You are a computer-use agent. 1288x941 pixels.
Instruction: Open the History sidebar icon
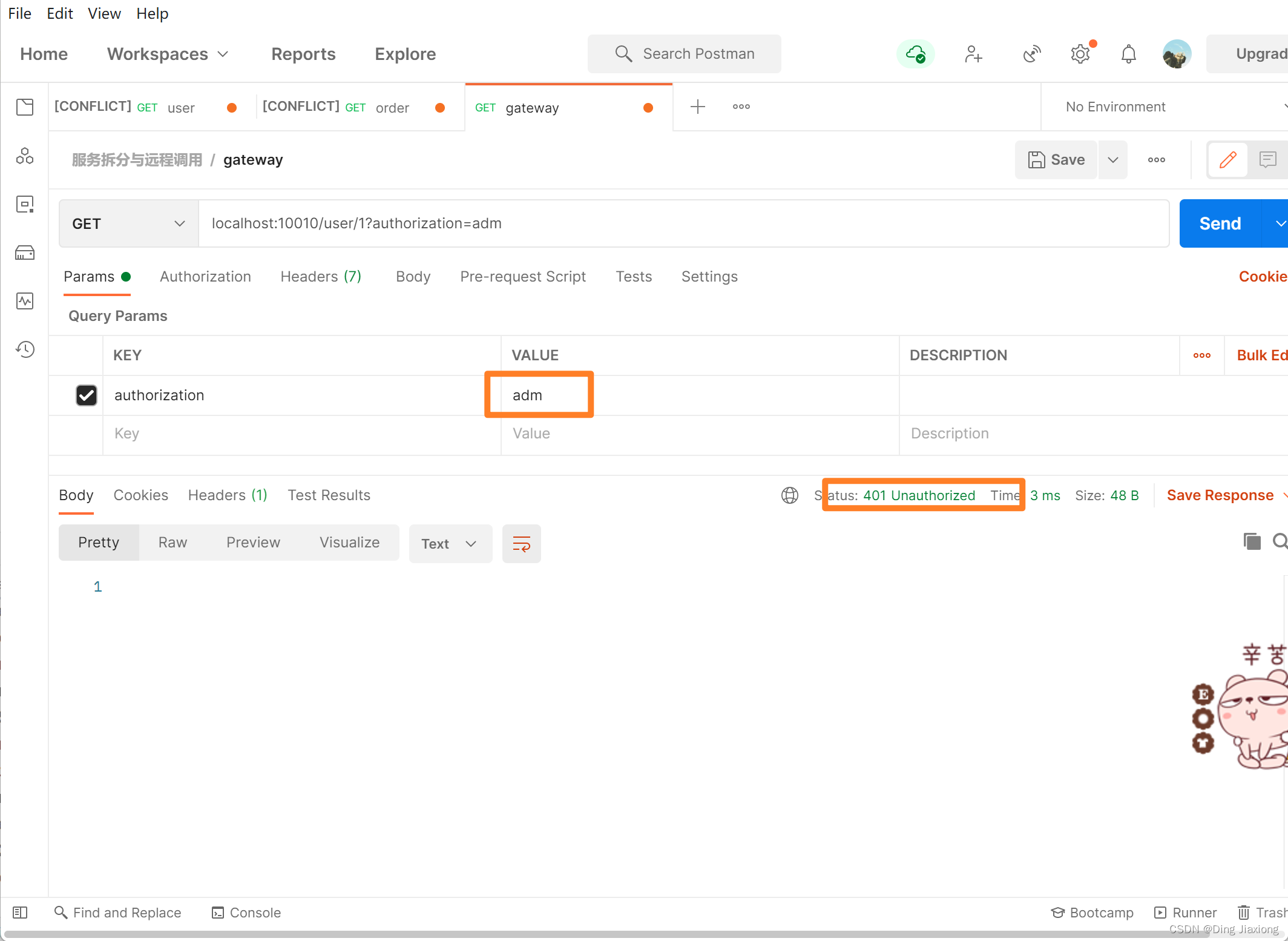(x=25, y=349)
